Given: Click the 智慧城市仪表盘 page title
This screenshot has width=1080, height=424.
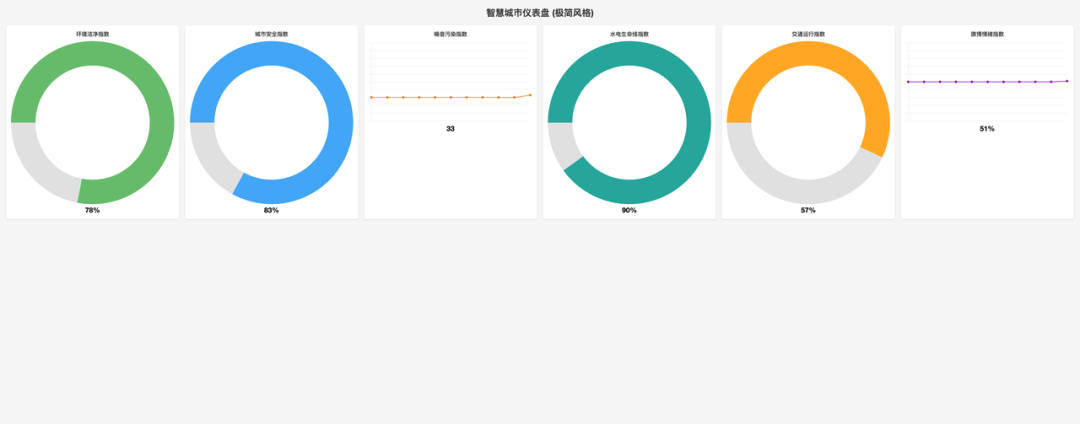Looking at the screenshot, I should click(540, 13).
